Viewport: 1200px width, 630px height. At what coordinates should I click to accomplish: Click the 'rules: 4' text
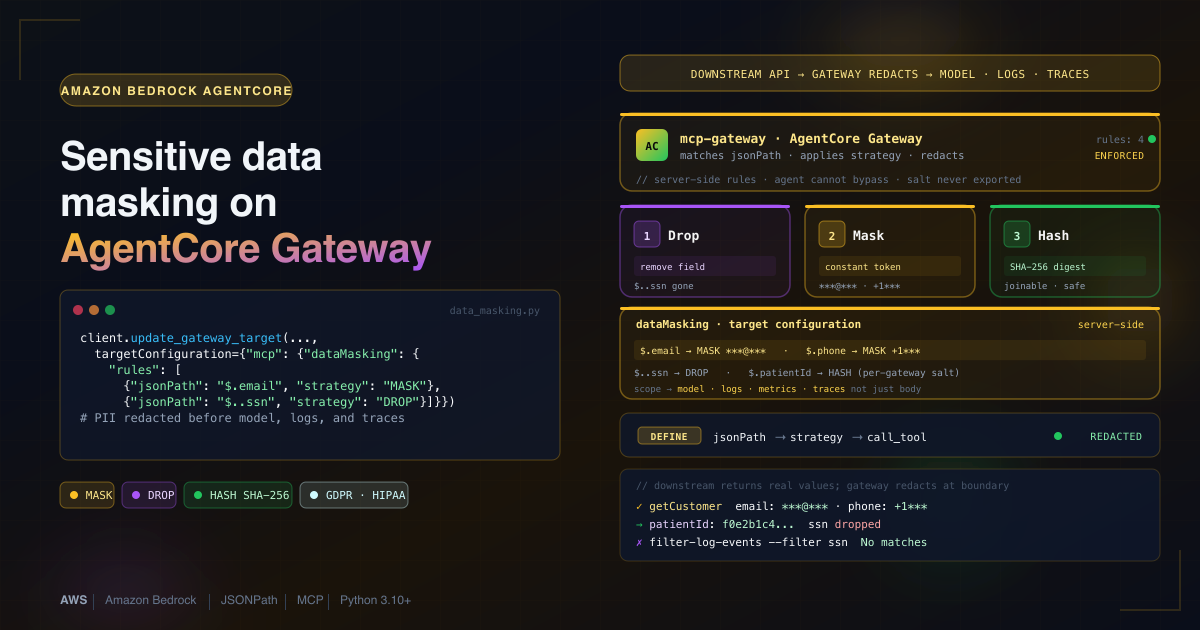1120,139
